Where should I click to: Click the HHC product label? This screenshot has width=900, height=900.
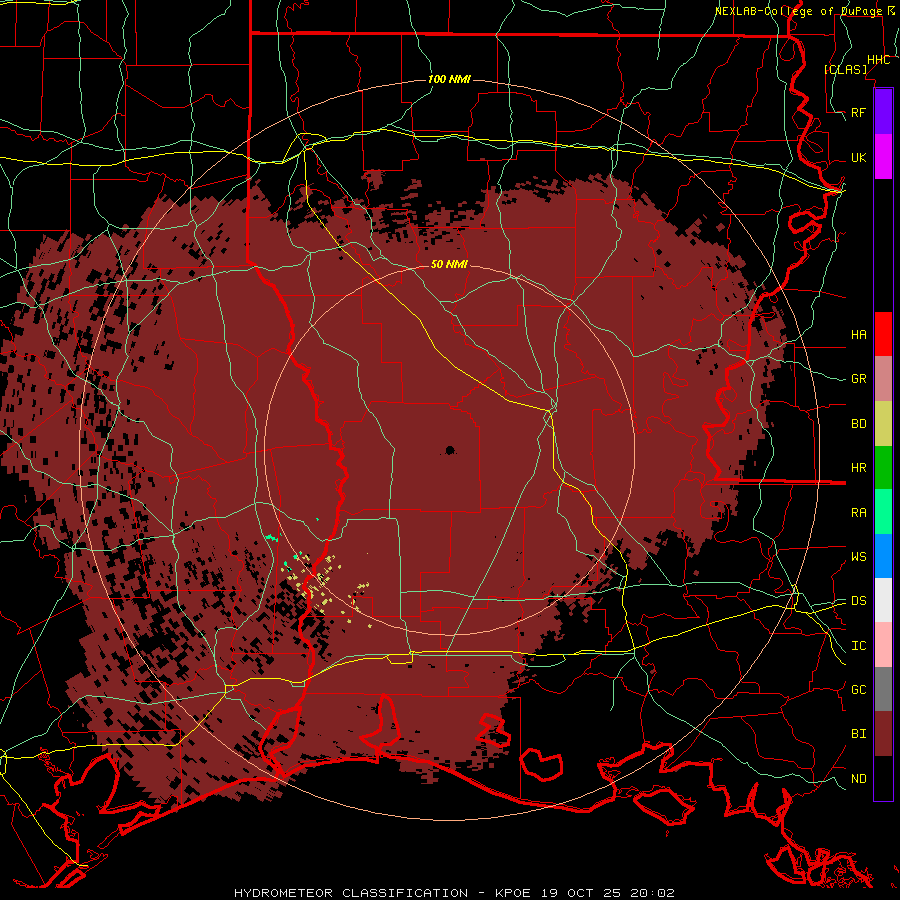(878, 60)
